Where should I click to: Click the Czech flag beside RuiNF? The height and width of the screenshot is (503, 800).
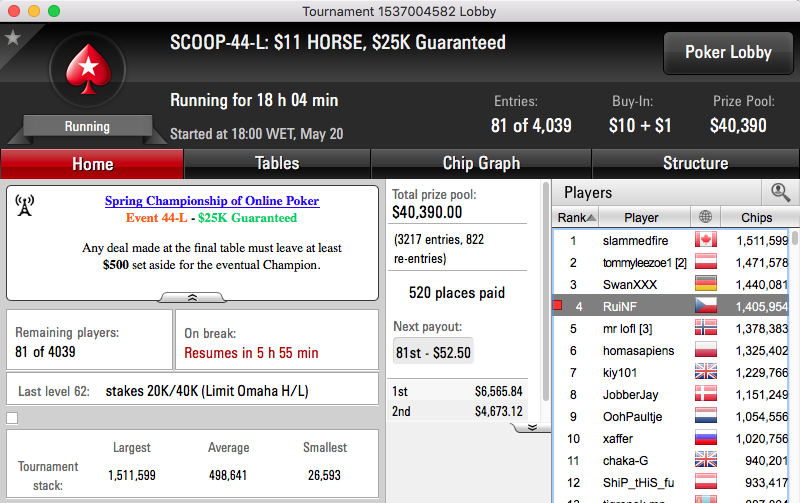coord(706,306)
